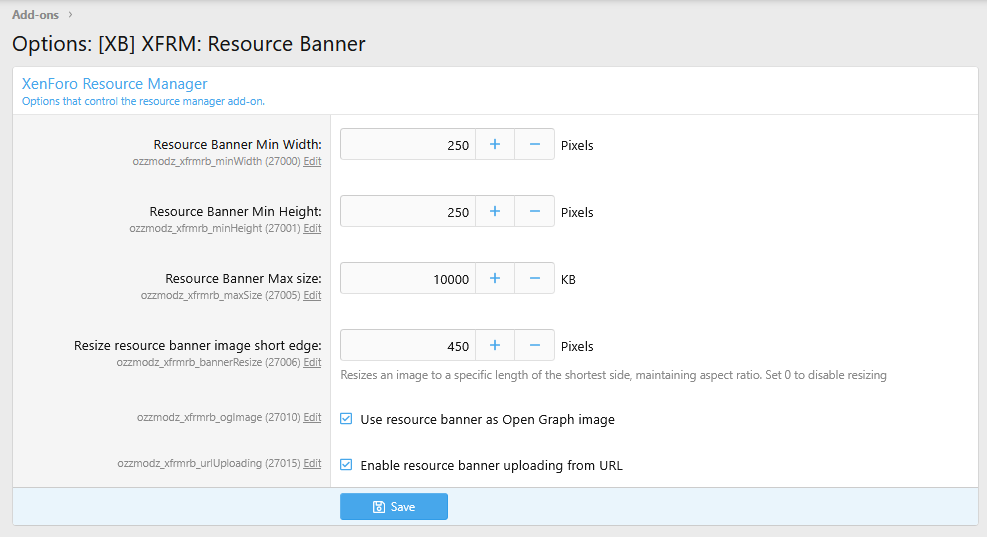Click minus stepper for Banner Min Height
987x537 pixels.
pos(534,212)
